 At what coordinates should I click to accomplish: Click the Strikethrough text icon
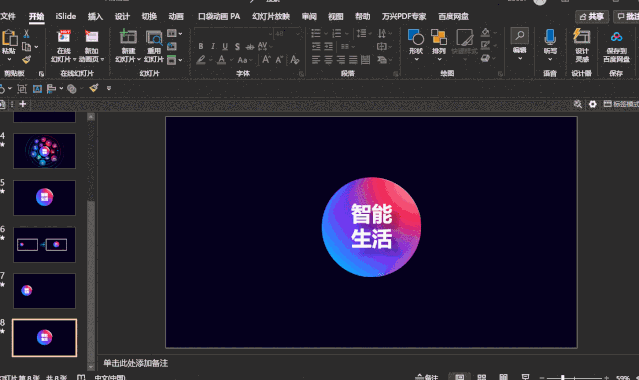[250, 47]
